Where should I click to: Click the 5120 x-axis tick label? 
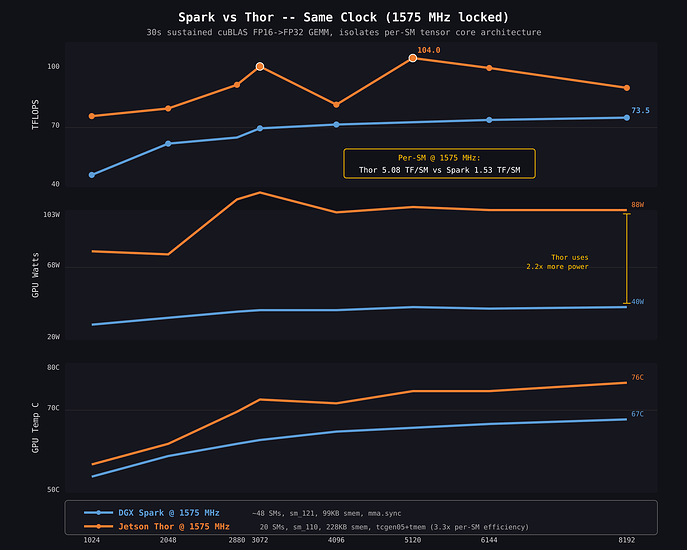[x=412, y=540]
